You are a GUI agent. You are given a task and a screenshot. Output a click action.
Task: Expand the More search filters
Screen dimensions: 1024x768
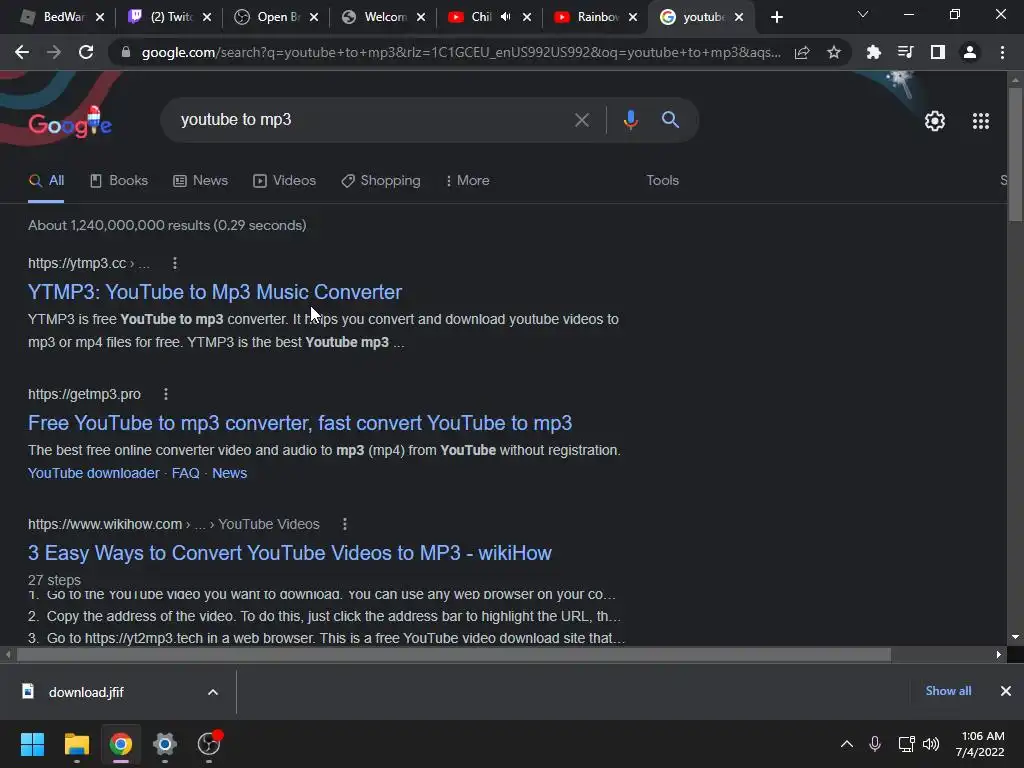[x=468, y=181]
